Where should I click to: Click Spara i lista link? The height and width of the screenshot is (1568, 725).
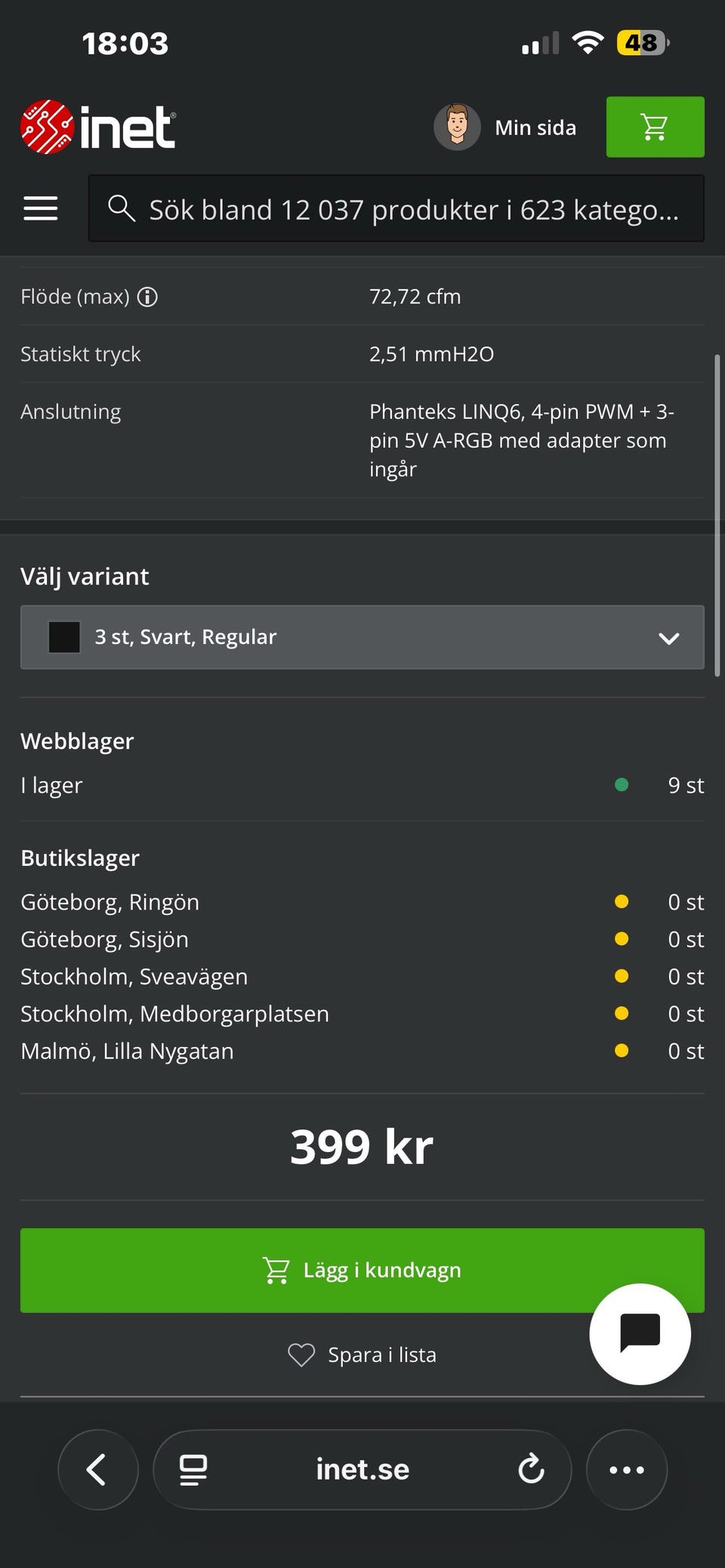click(x=382, y=1355)
